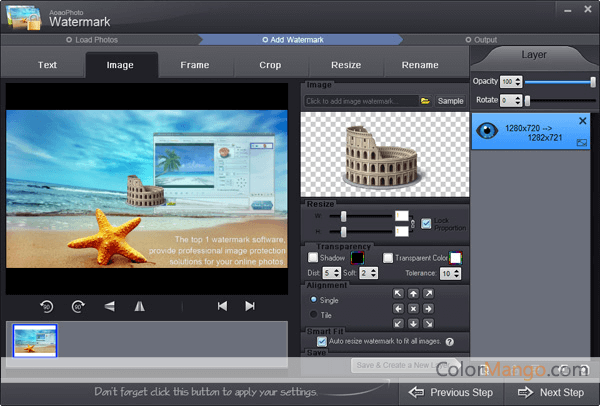Switch to the Frame tab
This screenshot has width=600, height=406.
195,65
